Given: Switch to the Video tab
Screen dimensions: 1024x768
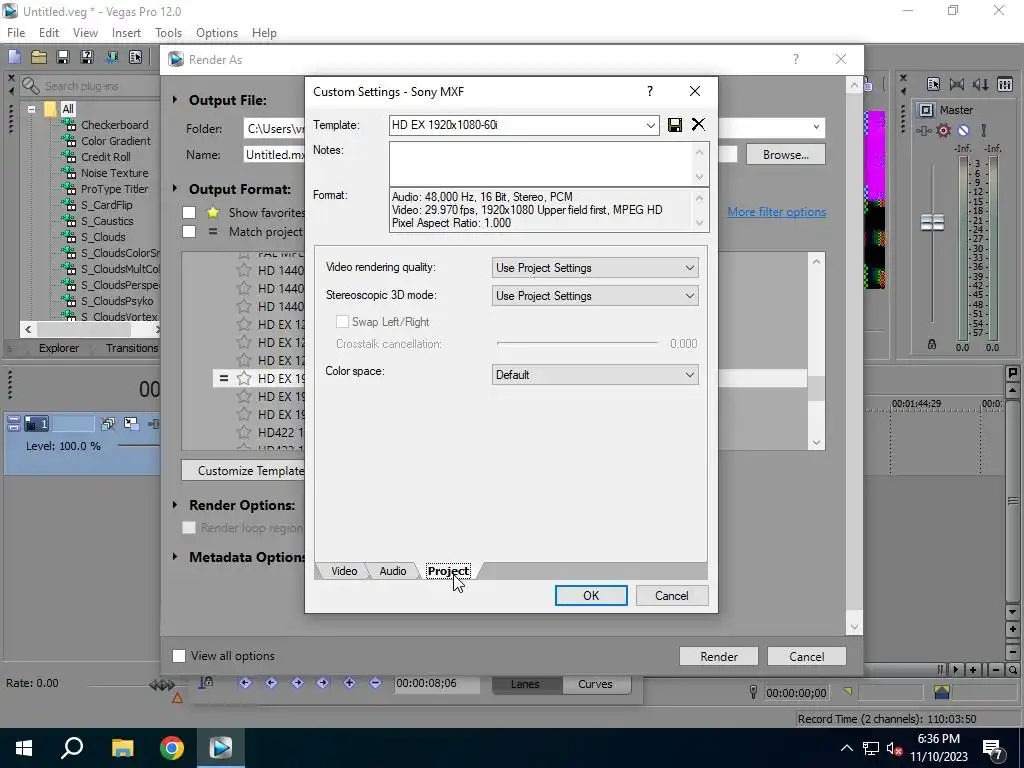Looking at the screenshot, I should tap(344, 571).
